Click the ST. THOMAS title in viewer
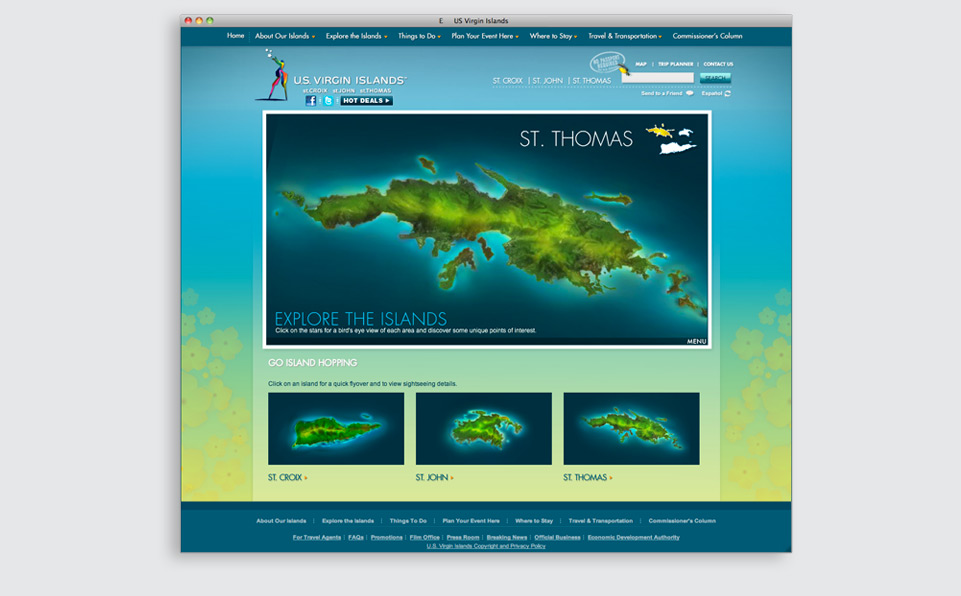This screenshot has height=596, width=961. tap(575, 139)
